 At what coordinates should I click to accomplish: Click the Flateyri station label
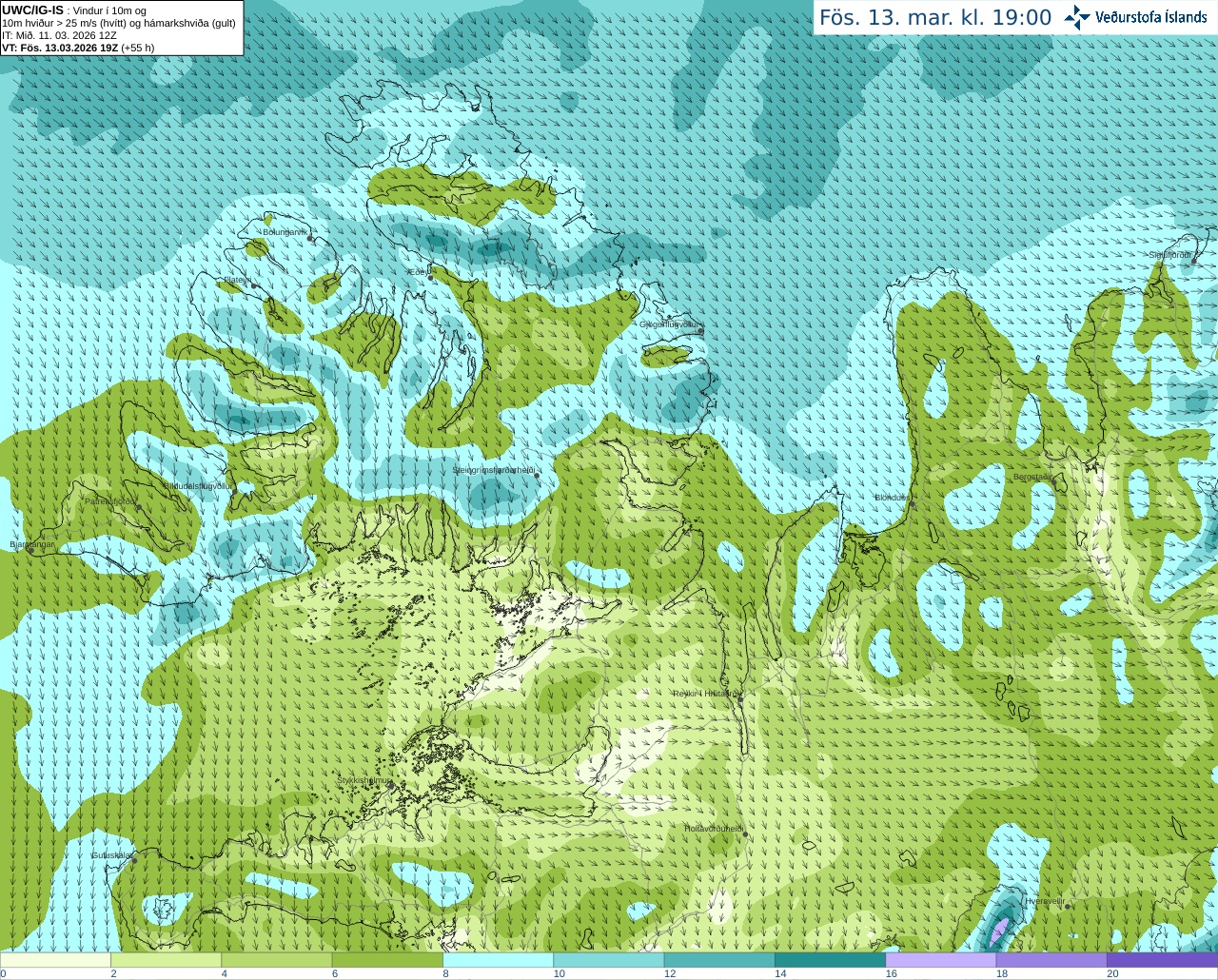click(238, 280)
